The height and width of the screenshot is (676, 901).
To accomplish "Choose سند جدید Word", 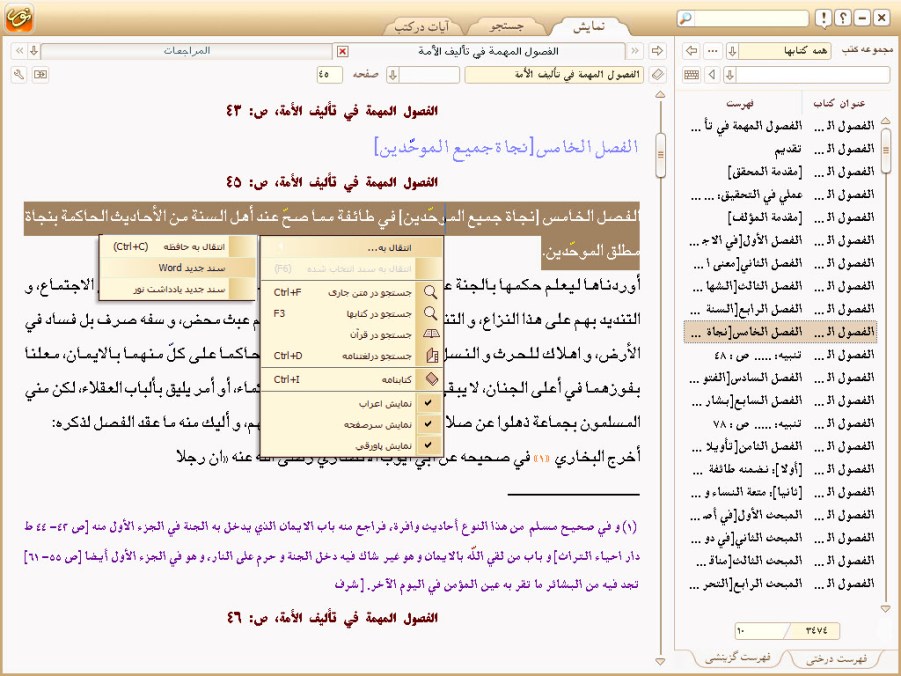I will pyautogui.click(x=178, y=268).
